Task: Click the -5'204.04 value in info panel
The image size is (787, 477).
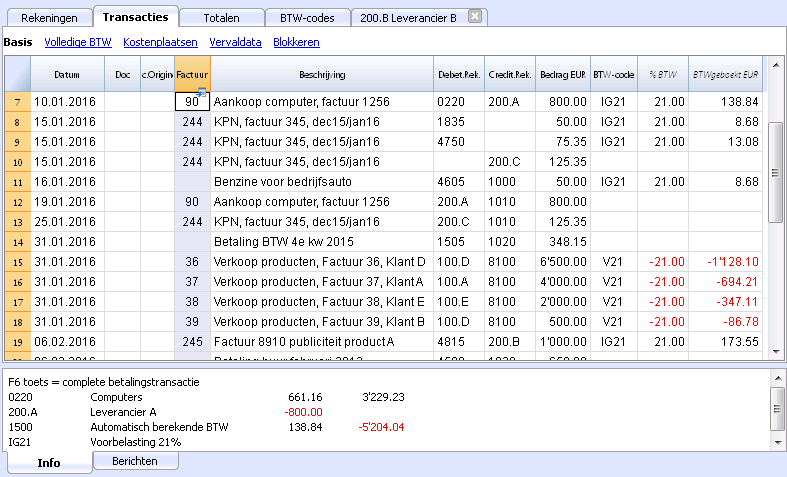Action: (x=381, y=427)
